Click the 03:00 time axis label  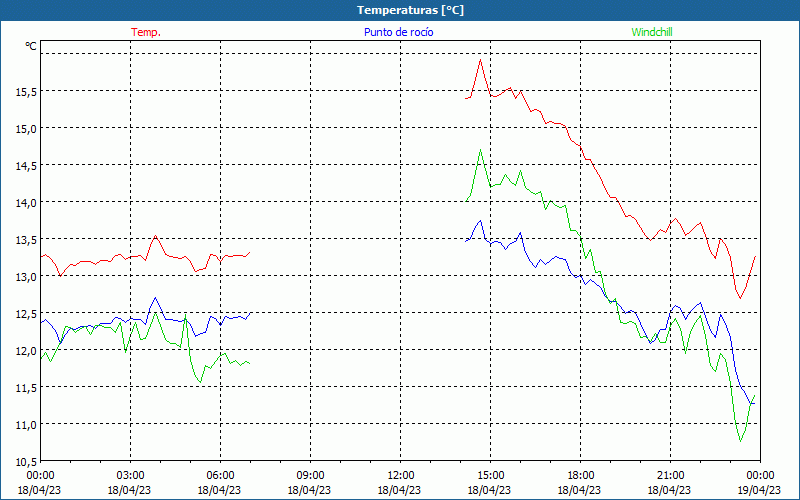130,476
